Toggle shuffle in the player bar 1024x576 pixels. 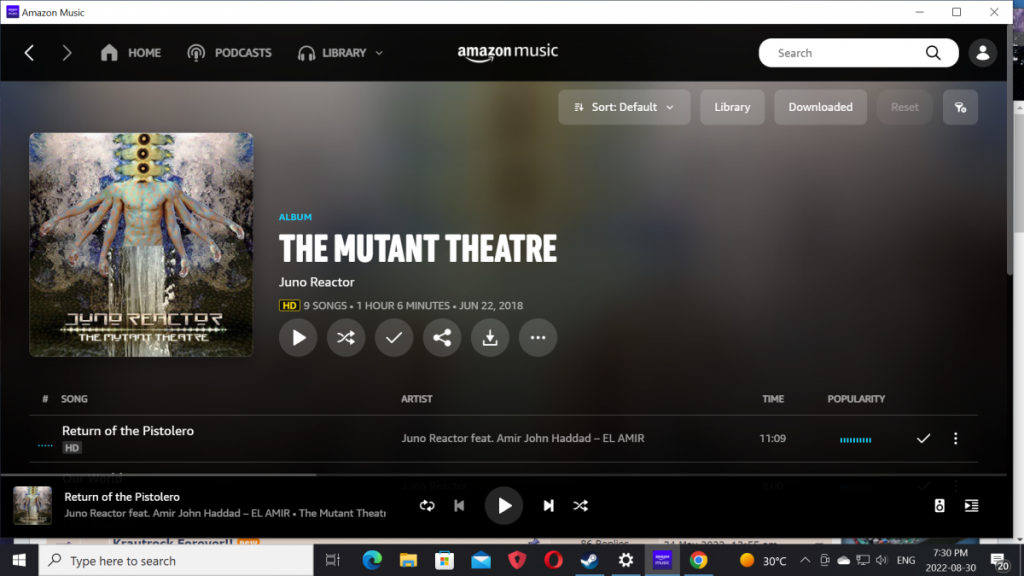point(581,505)
